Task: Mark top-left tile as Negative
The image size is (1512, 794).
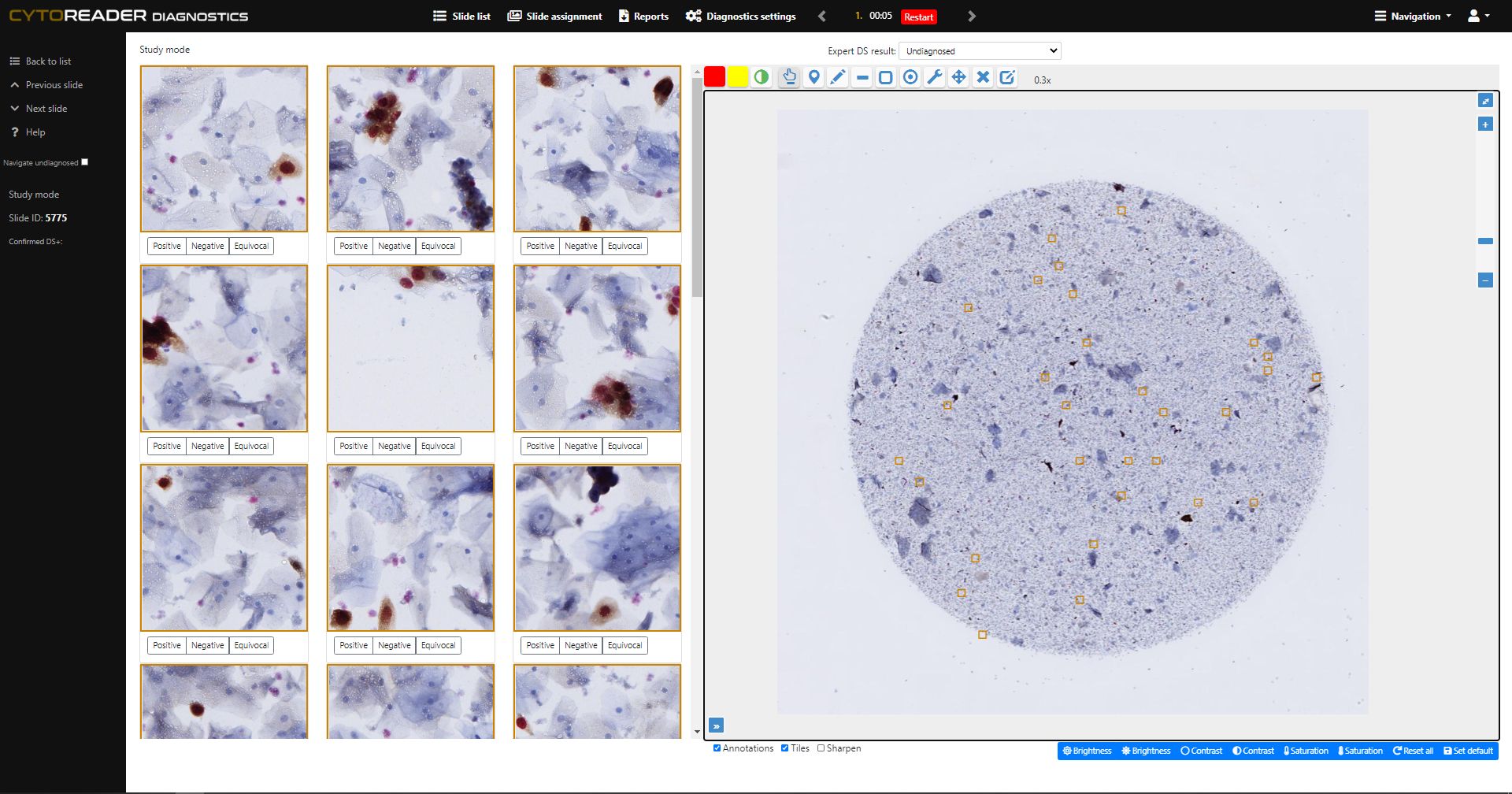Action: click(208, 247)
